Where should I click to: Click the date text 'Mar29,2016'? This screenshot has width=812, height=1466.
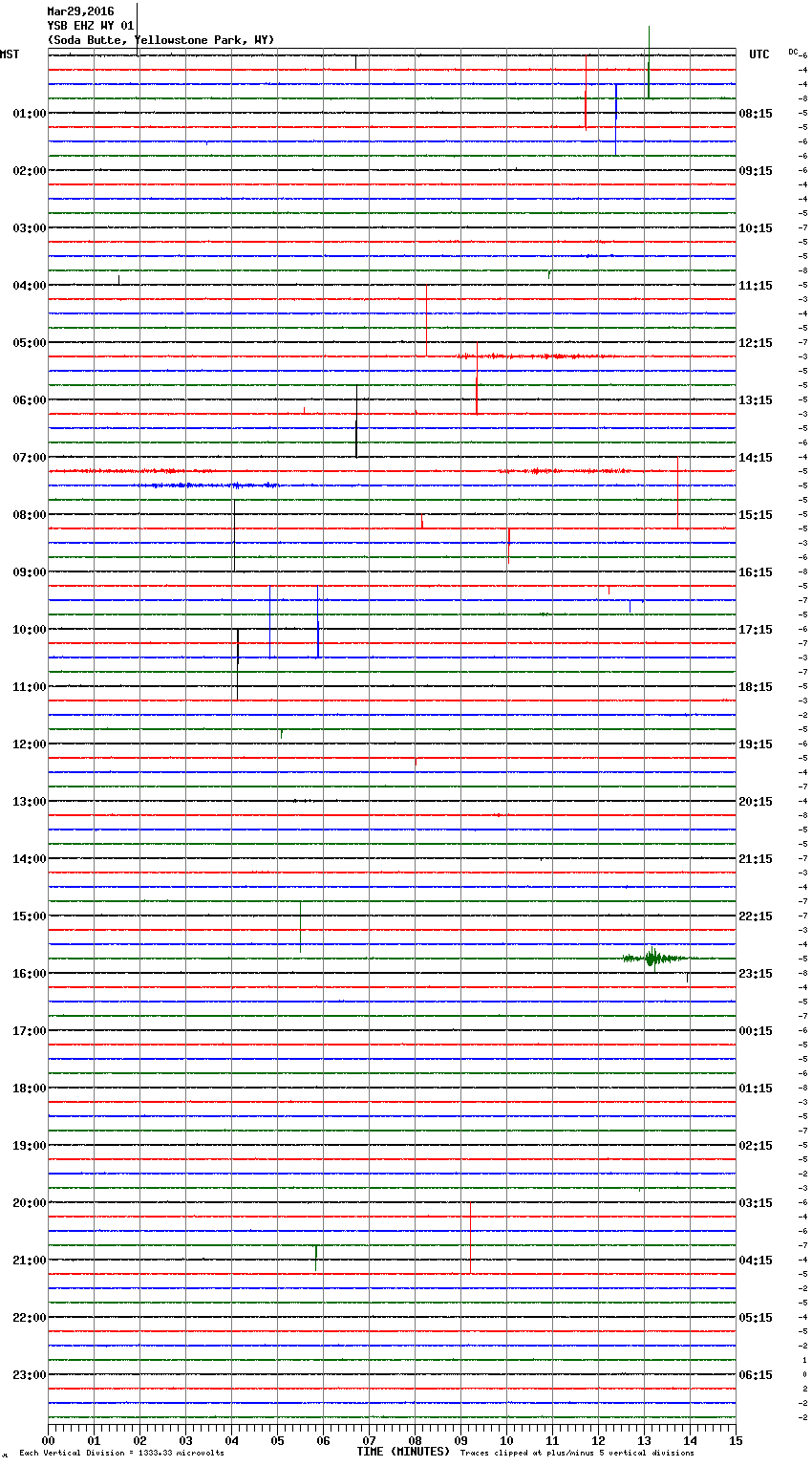(x=80, y=11)
